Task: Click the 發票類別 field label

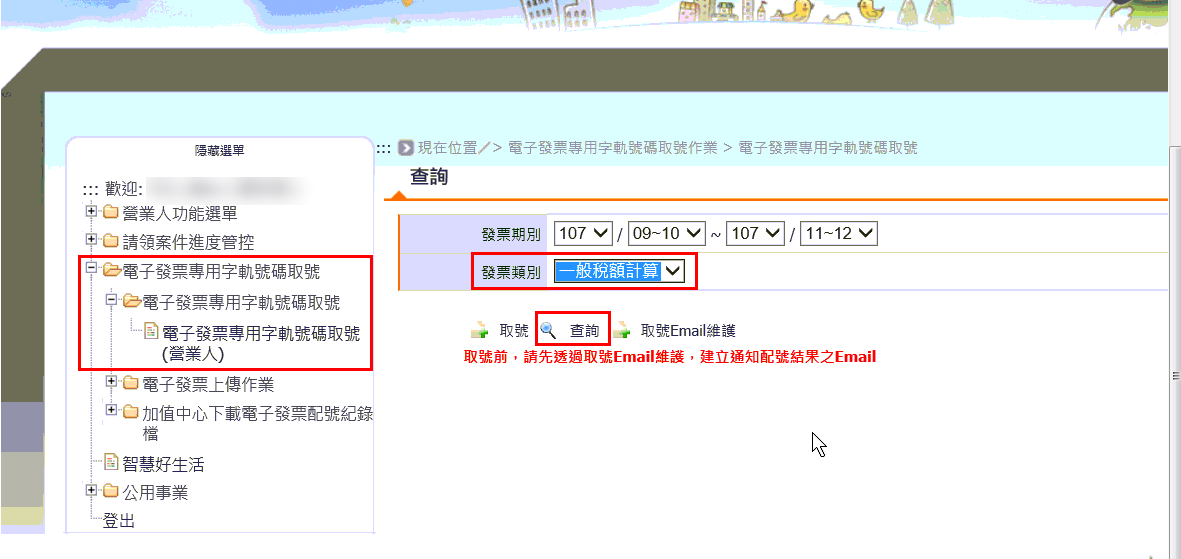Action: 511,272
